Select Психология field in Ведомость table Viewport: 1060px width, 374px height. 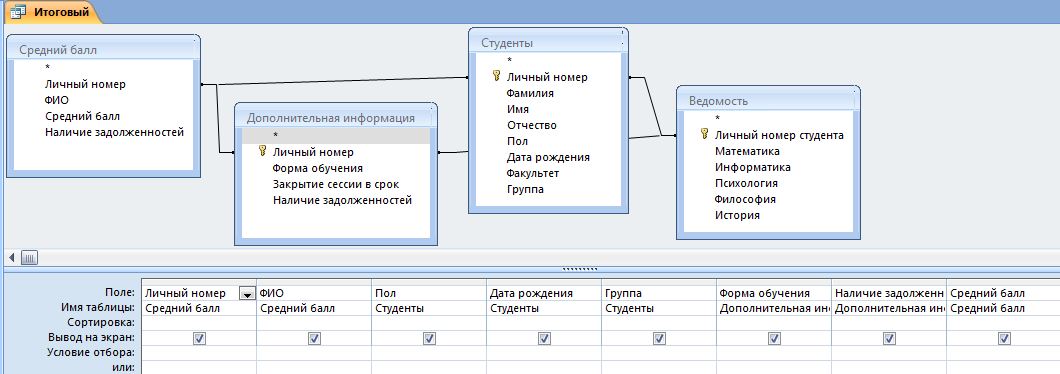(x=746, y=183)
